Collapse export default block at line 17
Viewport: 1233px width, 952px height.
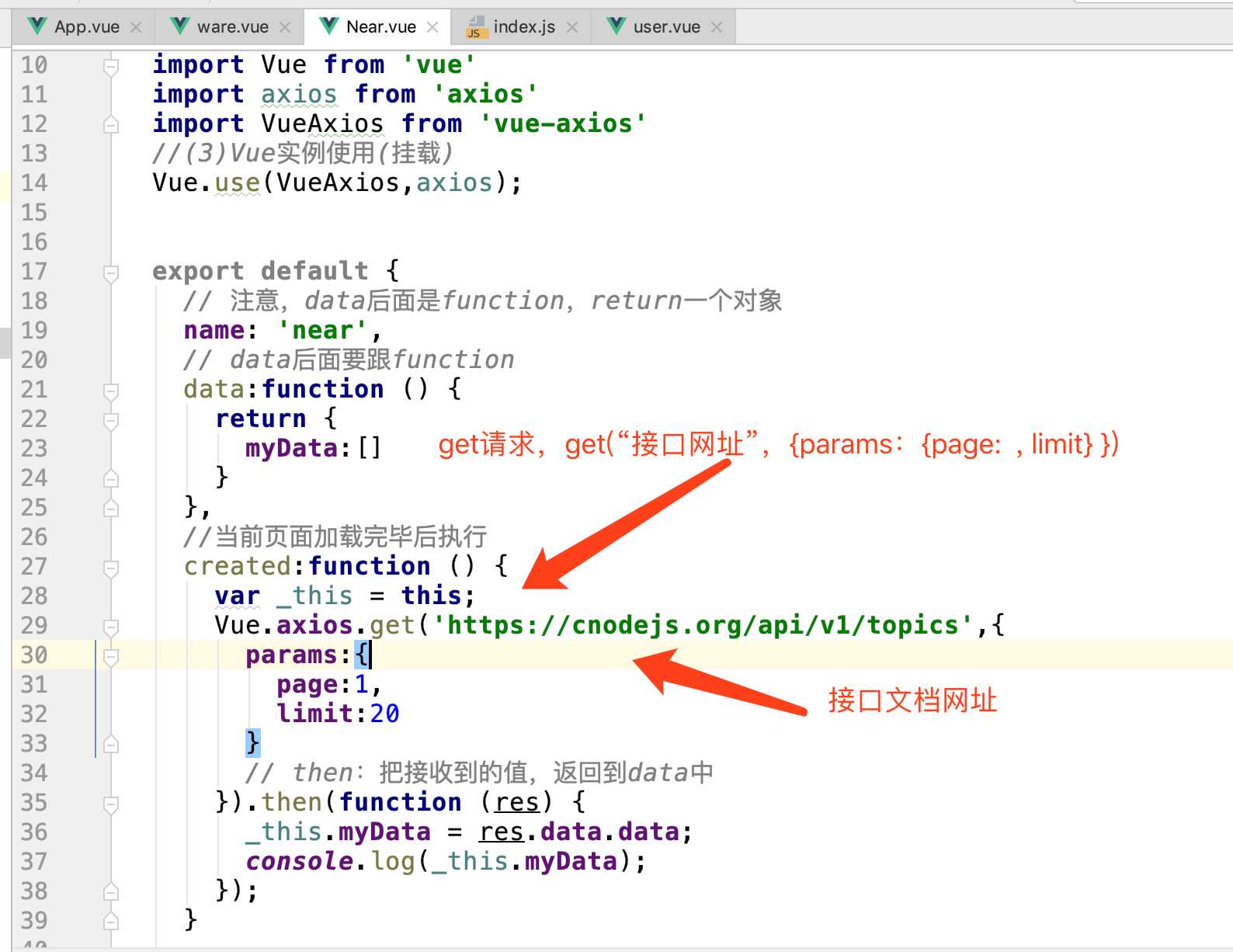click(111, 273)
